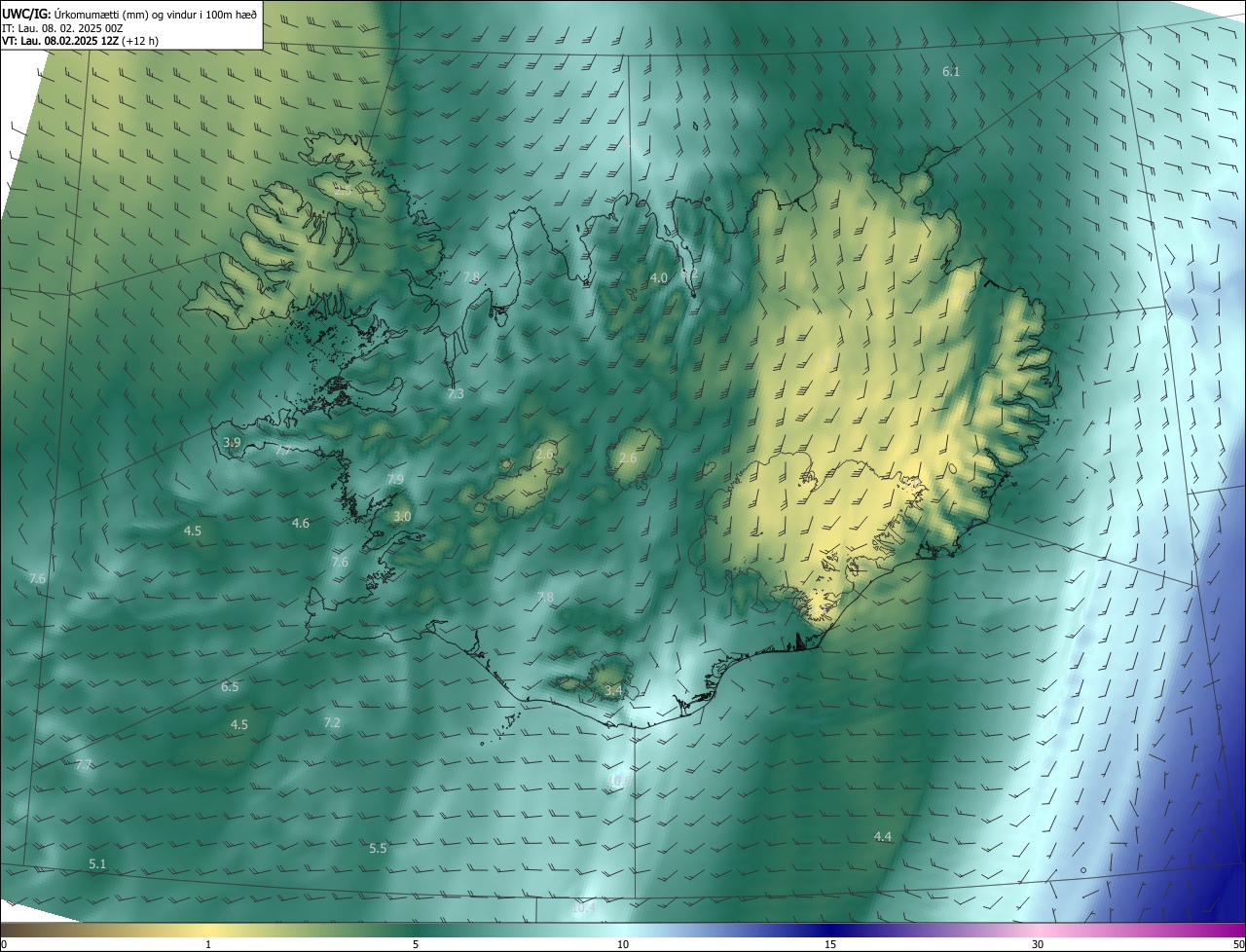Click the 7.3 value label on the map
The height and width of the screenshot is (952, 1246).
click(x=456, y=394)
